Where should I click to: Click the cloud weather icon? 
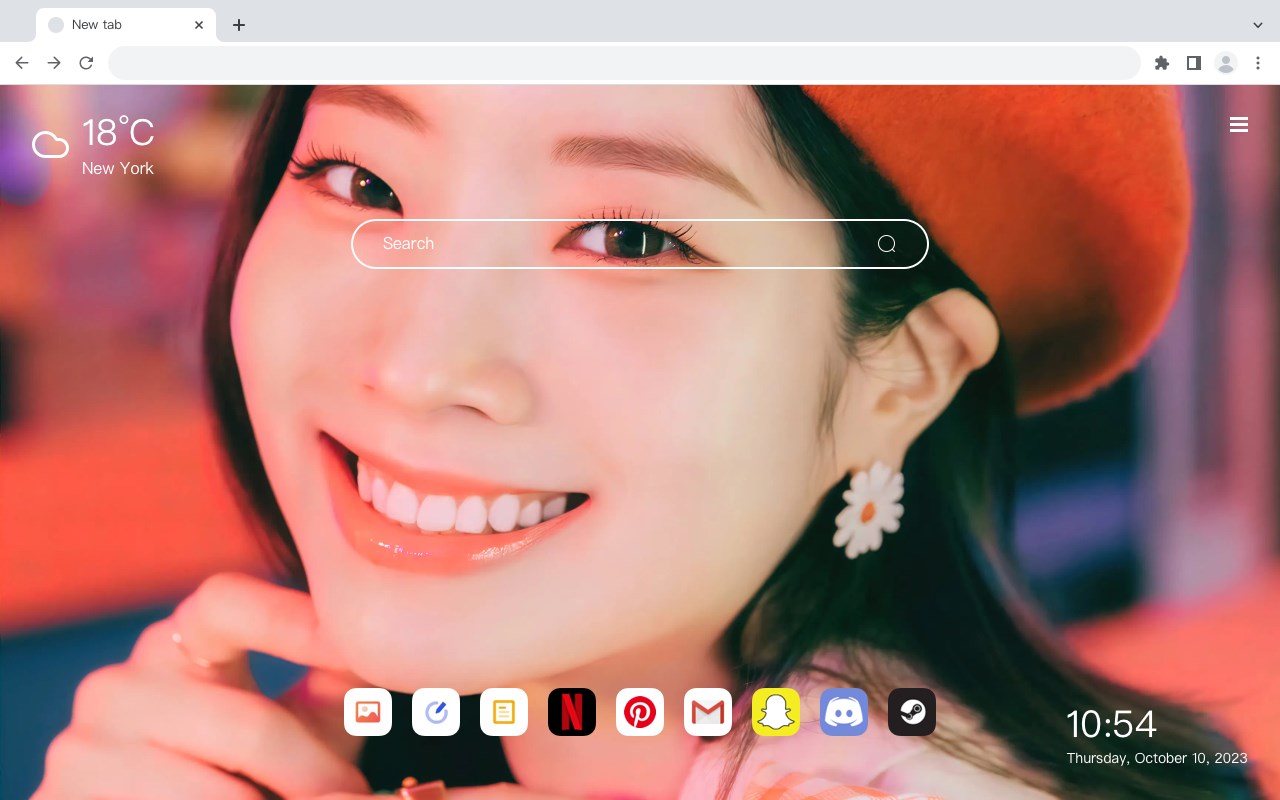coord(50,146)
